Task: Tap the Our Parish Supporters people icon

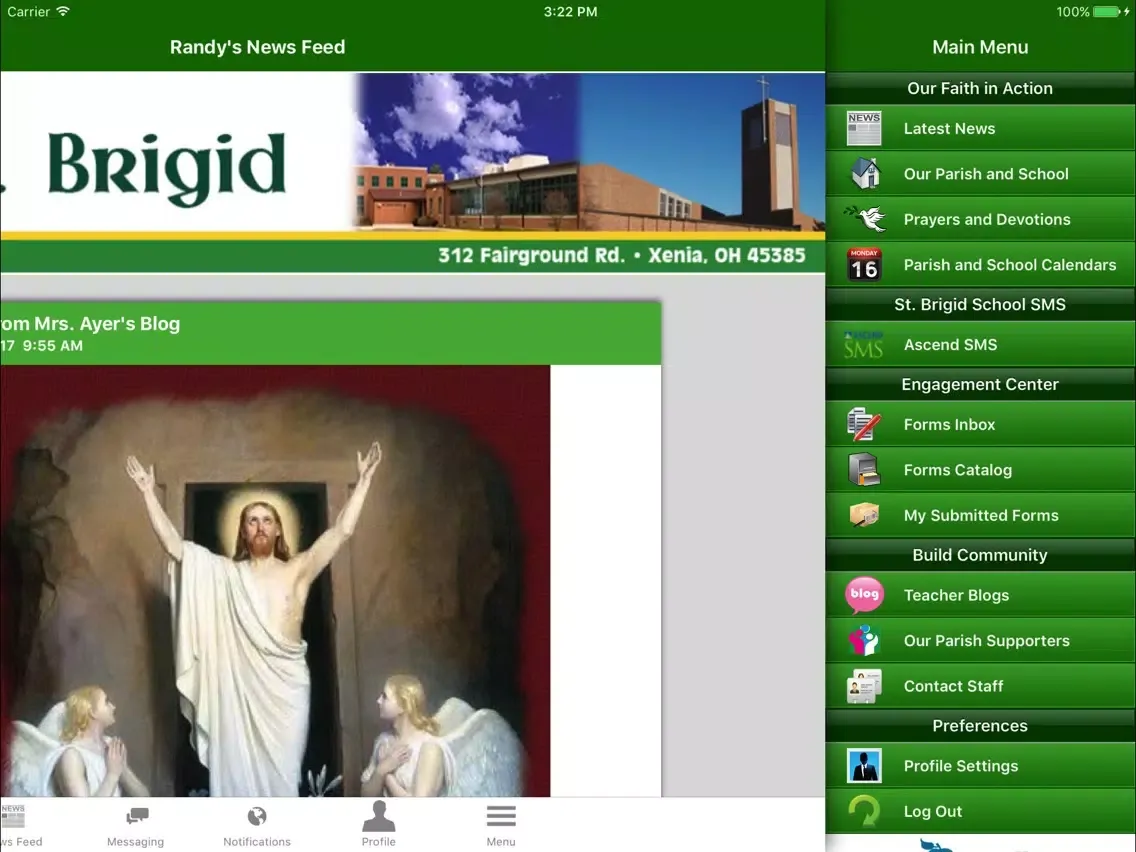Action: pos(864,640)
